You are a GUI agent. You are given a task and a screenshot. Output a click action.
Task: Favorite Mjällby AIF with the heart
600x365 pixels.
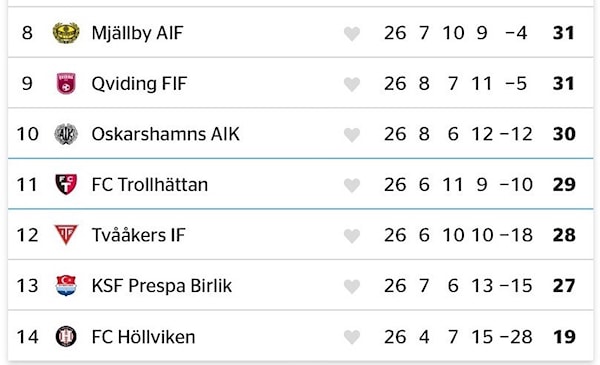352,34
